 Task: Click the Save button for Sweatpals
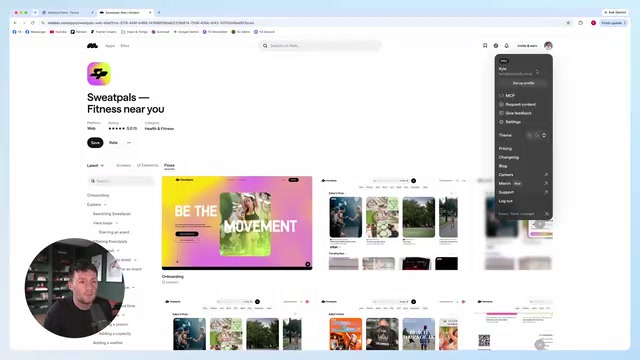pos(95,142)
